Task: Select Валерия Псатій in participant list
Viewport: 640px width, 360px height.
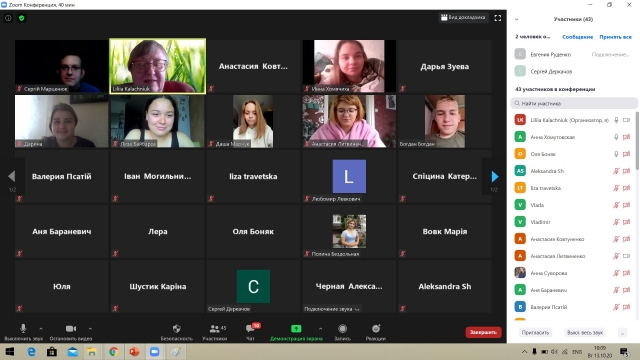Action: click(x=573, y=307)
